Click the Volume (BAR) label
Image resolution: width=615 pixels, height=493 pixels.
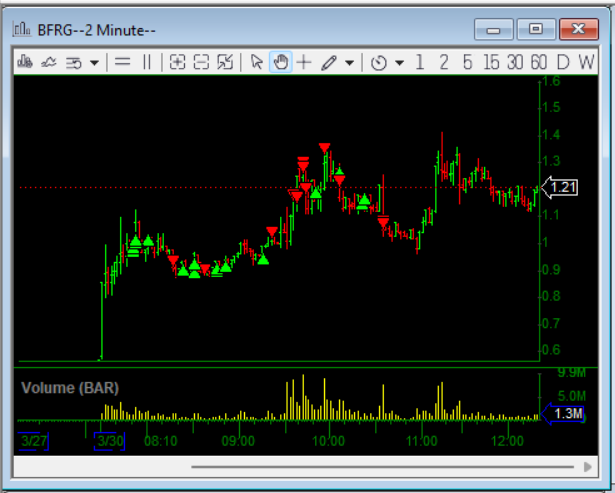pyautogui.click(x=70, y=388)
